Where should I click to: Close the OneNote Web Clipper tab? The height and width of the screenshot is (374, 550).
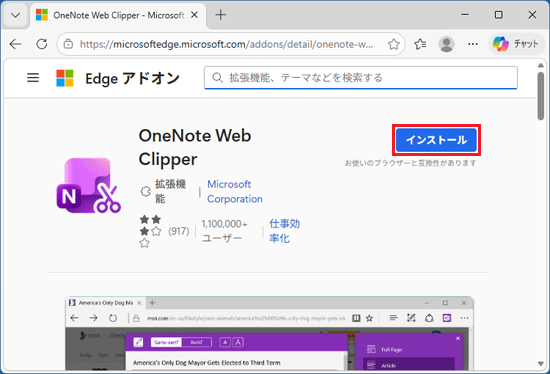click(194, 15)
